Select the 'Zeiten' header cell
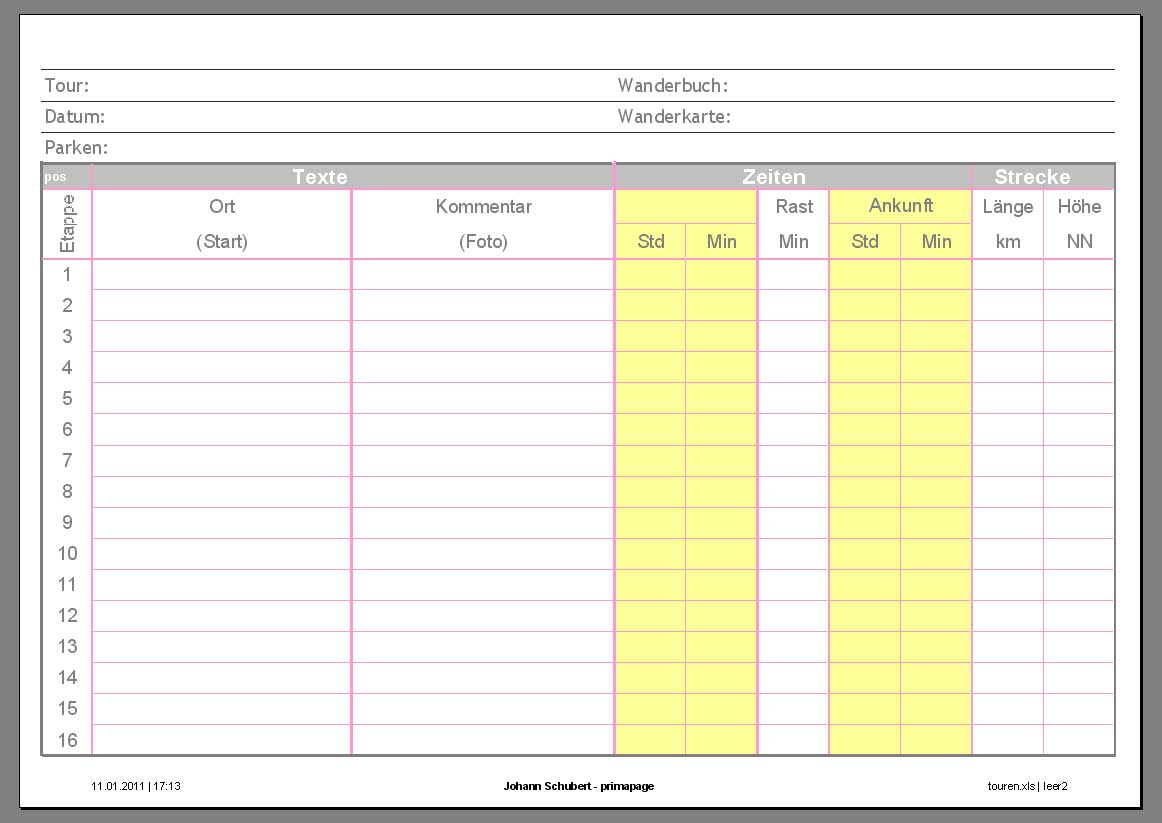This screenshot has height=823, width=1162. pos(793,176)
